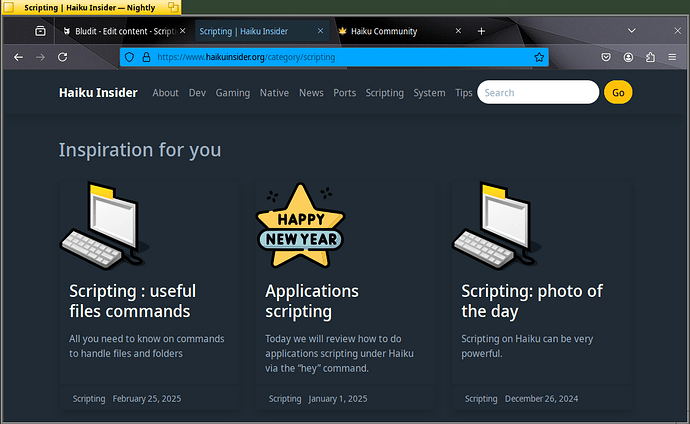The height and width of the screenshot is (424, 690).
Task: Expand the list all tabs chevron
Action: pos(631,30)
